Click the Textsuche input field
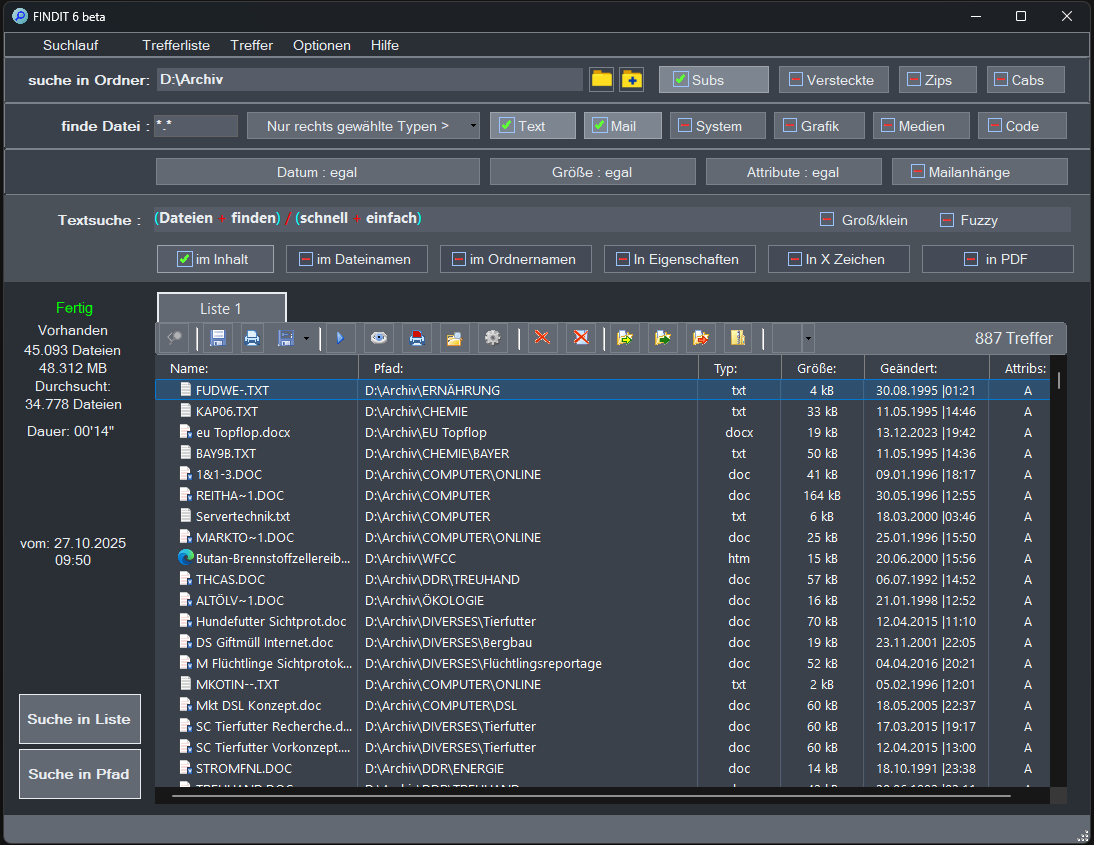Viewport: 1094px width, 845px height. [x=480, y=219]
